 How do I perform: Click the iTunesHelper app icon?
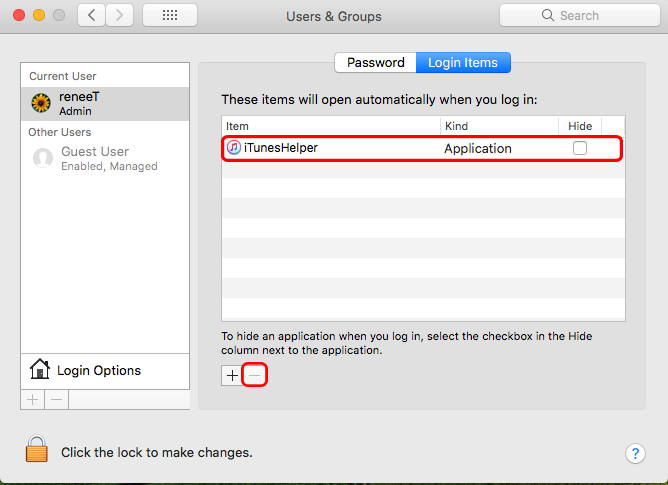coord(233,148)
